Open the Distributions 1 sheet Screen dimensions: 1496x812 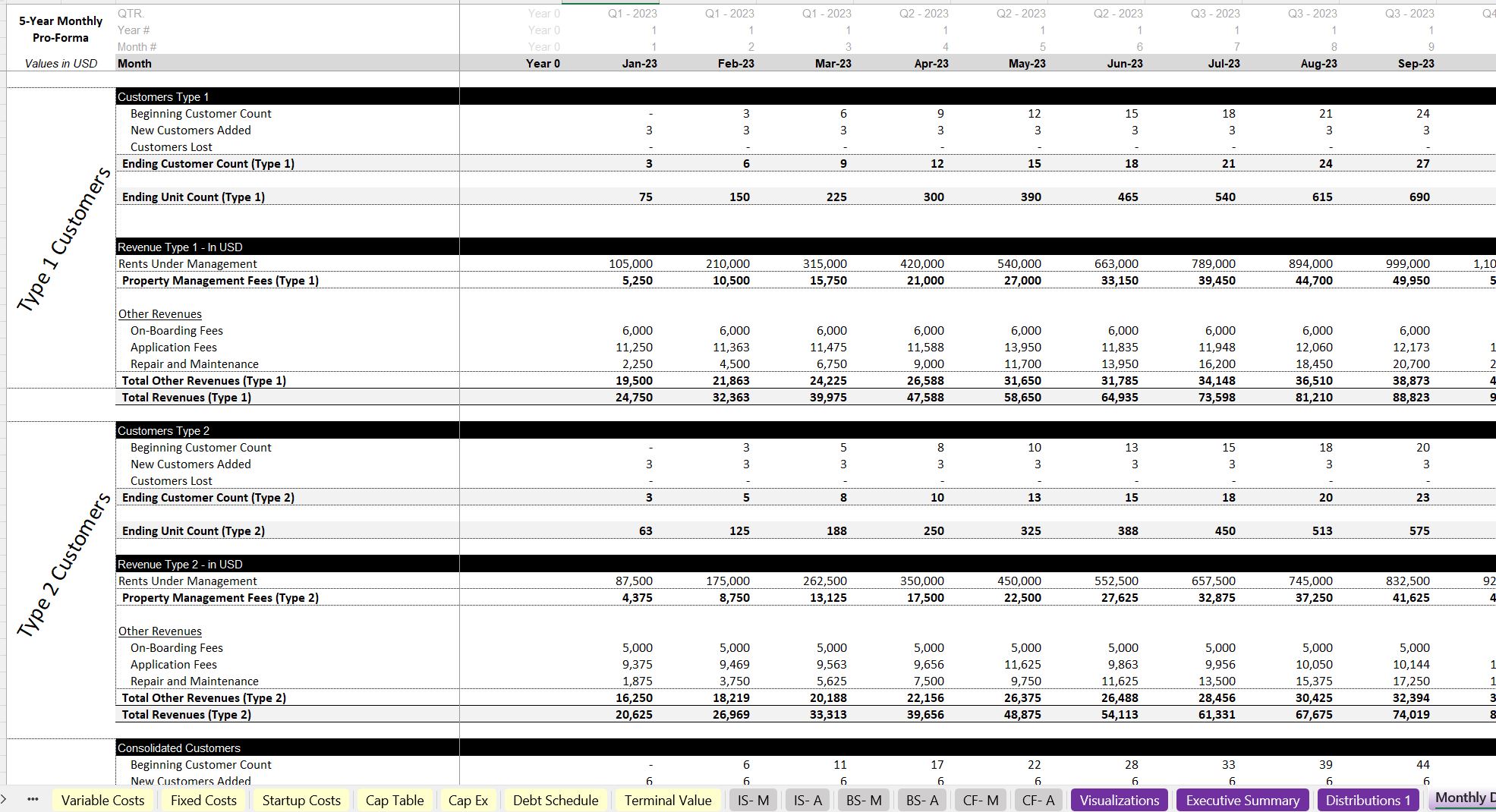(1368, 800)
